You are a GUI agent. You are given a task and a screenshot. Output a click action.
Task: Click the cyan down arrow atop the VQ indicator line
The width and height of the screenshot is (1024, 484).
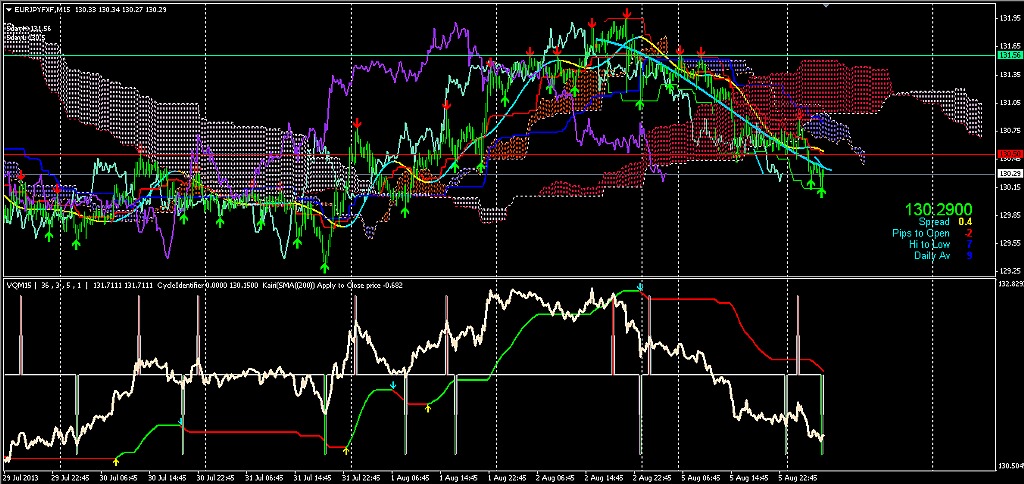(x=641, y=286)
